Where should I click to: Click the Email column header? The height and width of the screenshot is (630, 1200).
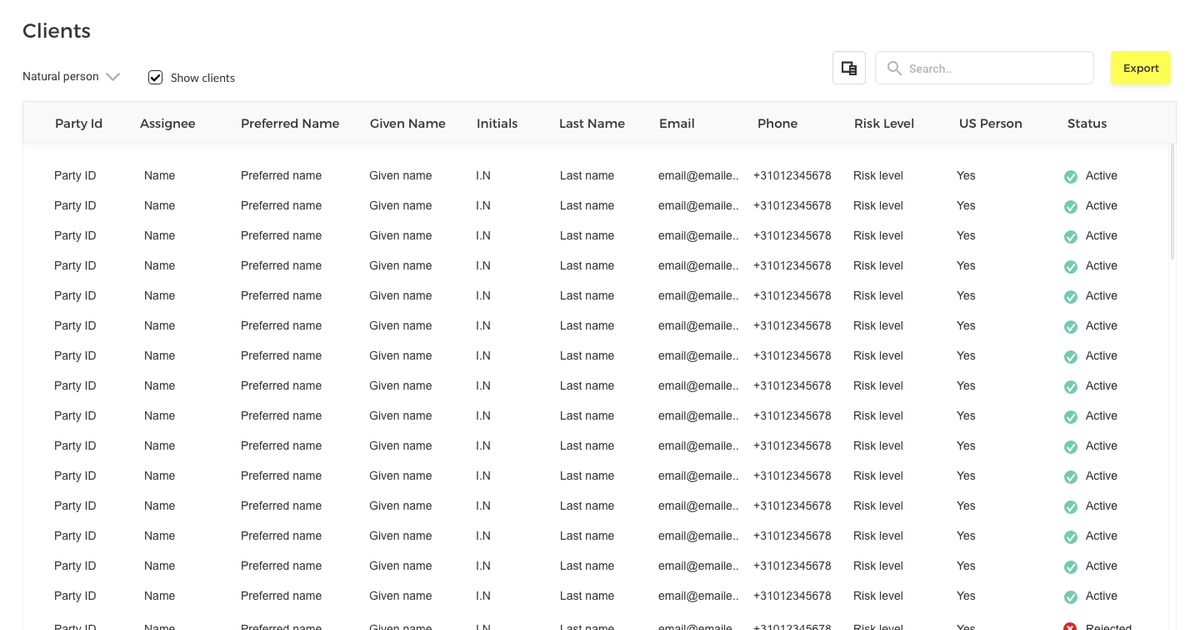tap(676, 124)
